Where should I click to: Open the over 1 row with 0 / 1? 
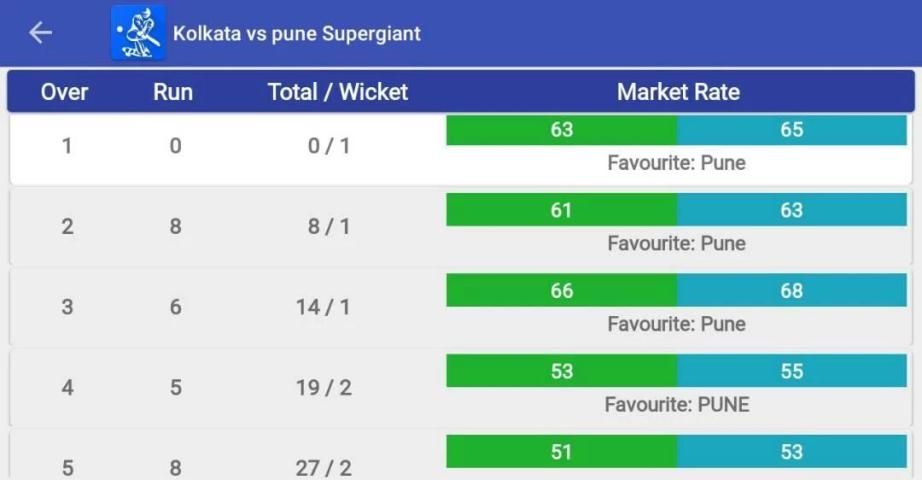click(329, 146)
